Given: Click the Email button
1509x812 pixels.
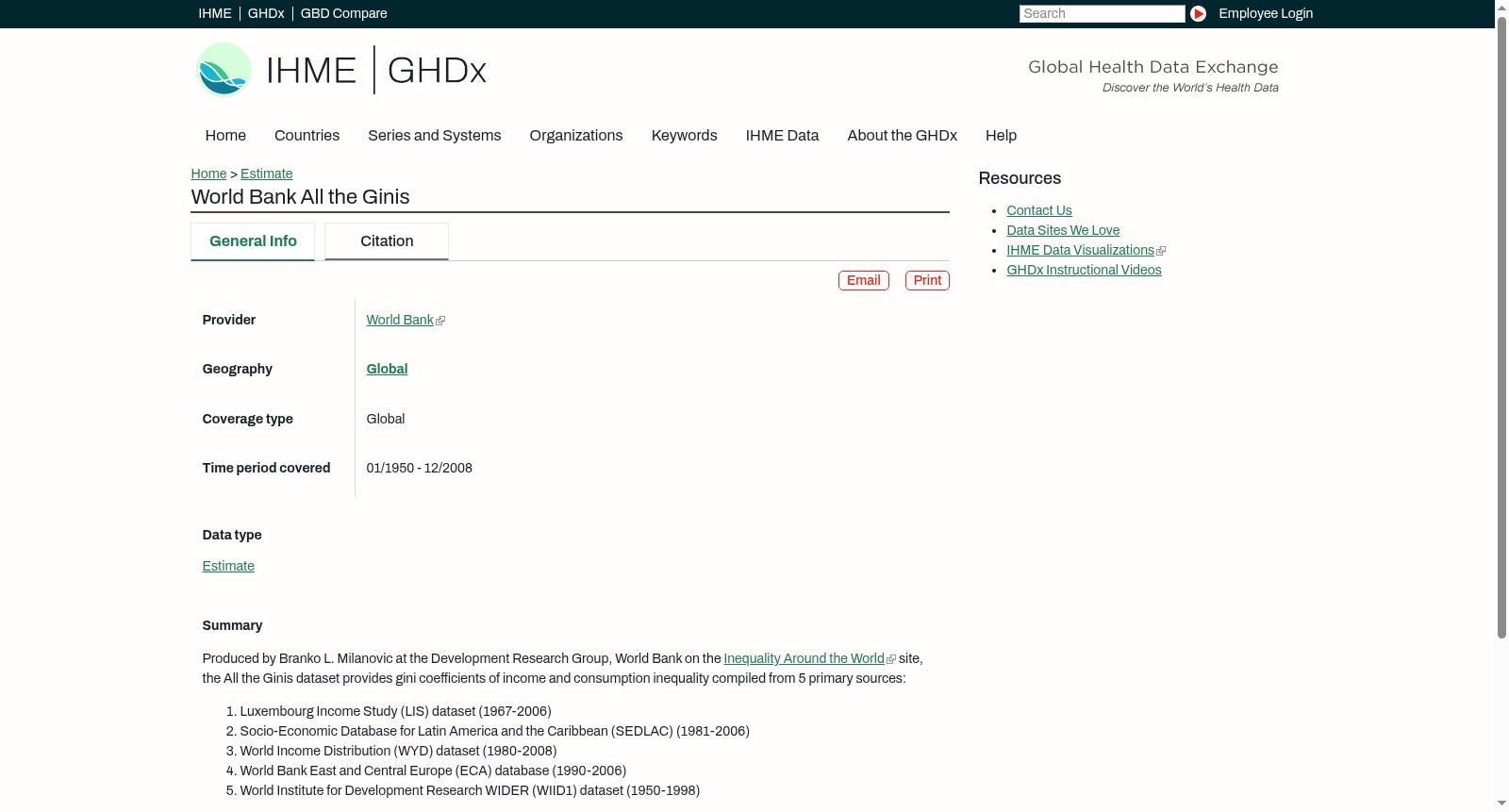Looking at the screenshot, I should click(x=864, y=281).
